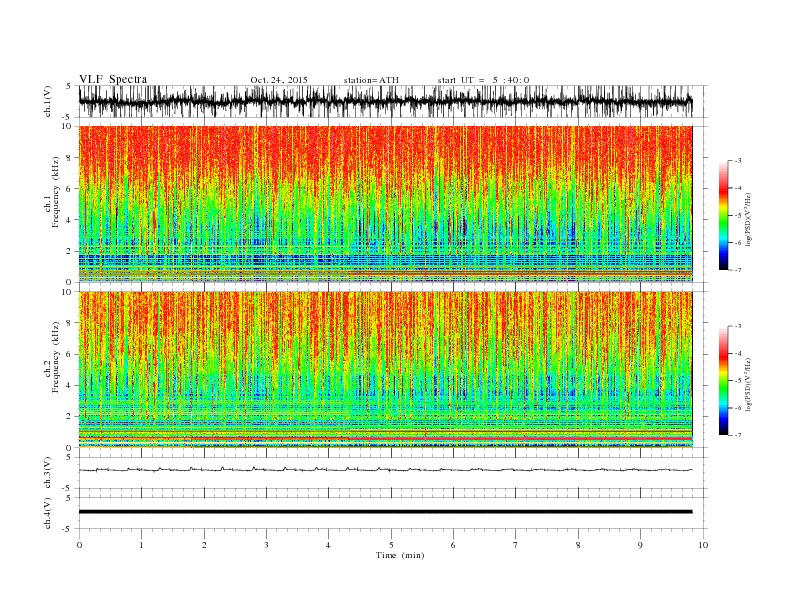Click inside the ch.2 spectrogram panel
The image size is (792, 612).
(x=385, y=369)
